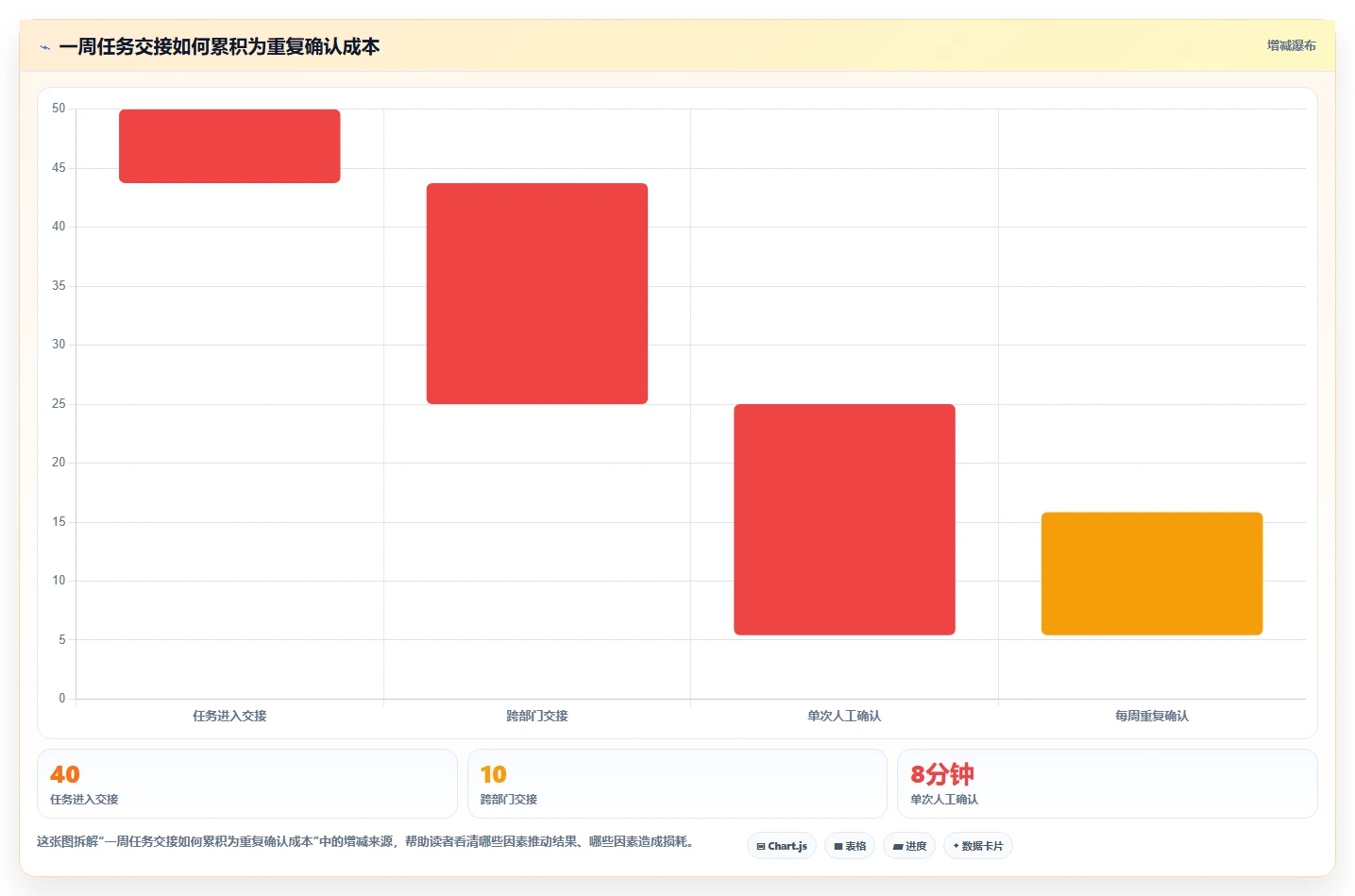Image resolution: width=1355 pixels, height=896 pixels.
Task: Open the stat card showing 10
Action: pyautogui.click(x=677, y=784)
